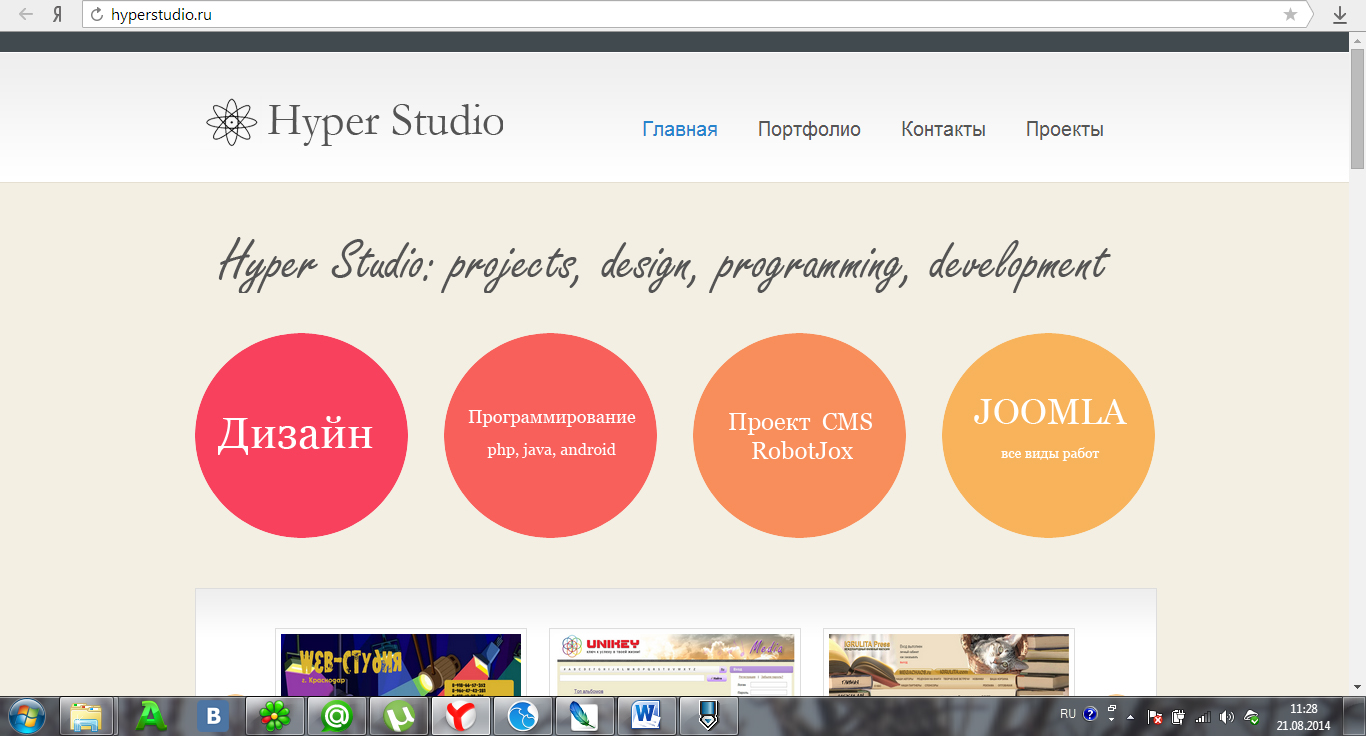Viewport: 1366px width, 736px height.
Task: Select the orange JOOMLA circle
Action: 1048,435
